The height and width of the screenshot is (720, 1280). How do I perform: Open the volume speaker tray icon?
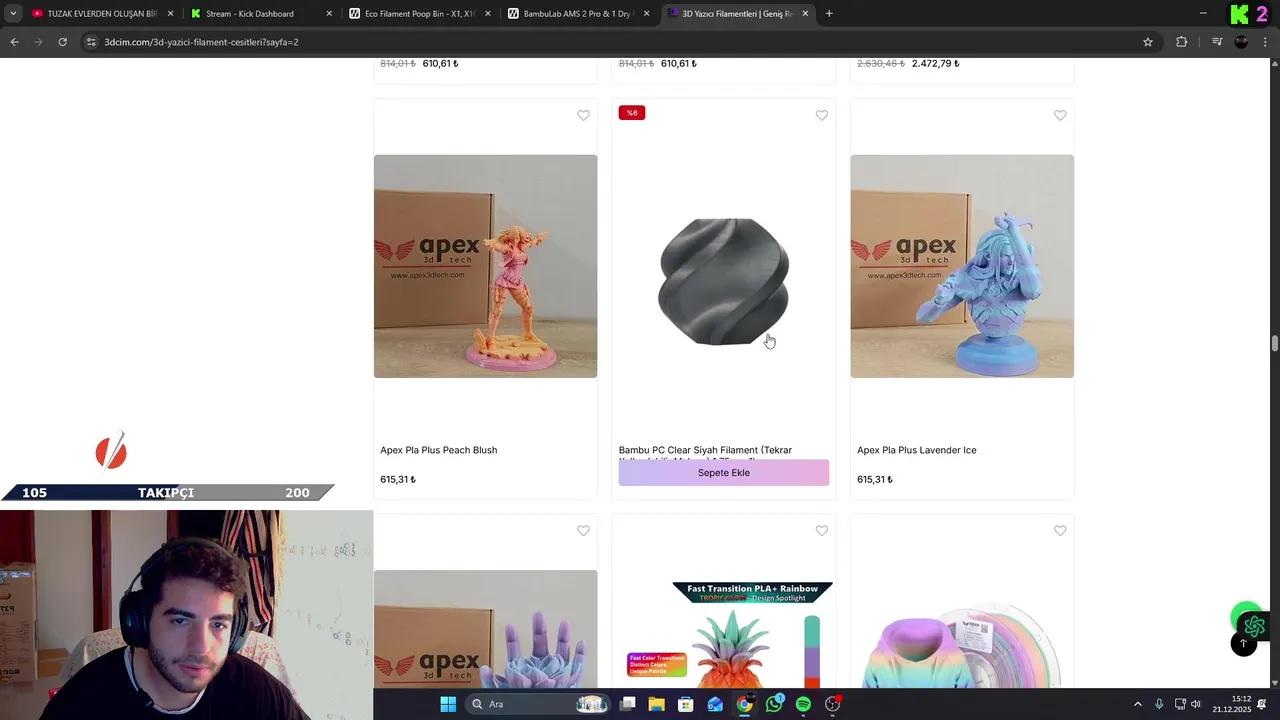pyautogui.click(x=1195, y=704)
